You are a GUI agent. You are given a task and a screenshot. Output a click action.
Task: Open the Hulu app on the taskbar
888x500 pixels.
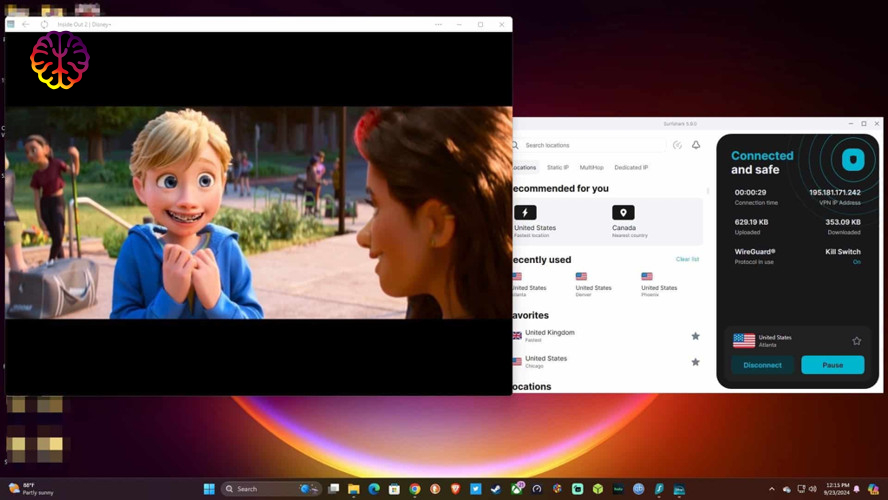618,489
